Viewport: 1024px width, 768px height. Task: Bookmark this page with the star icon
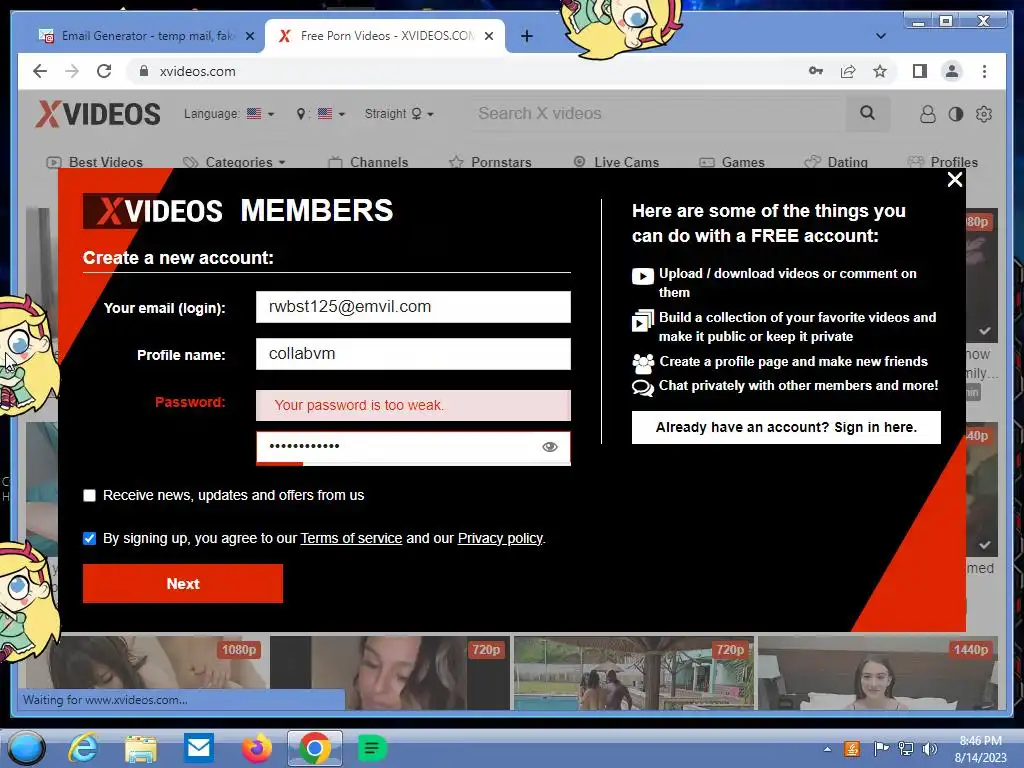click(880, 71)
